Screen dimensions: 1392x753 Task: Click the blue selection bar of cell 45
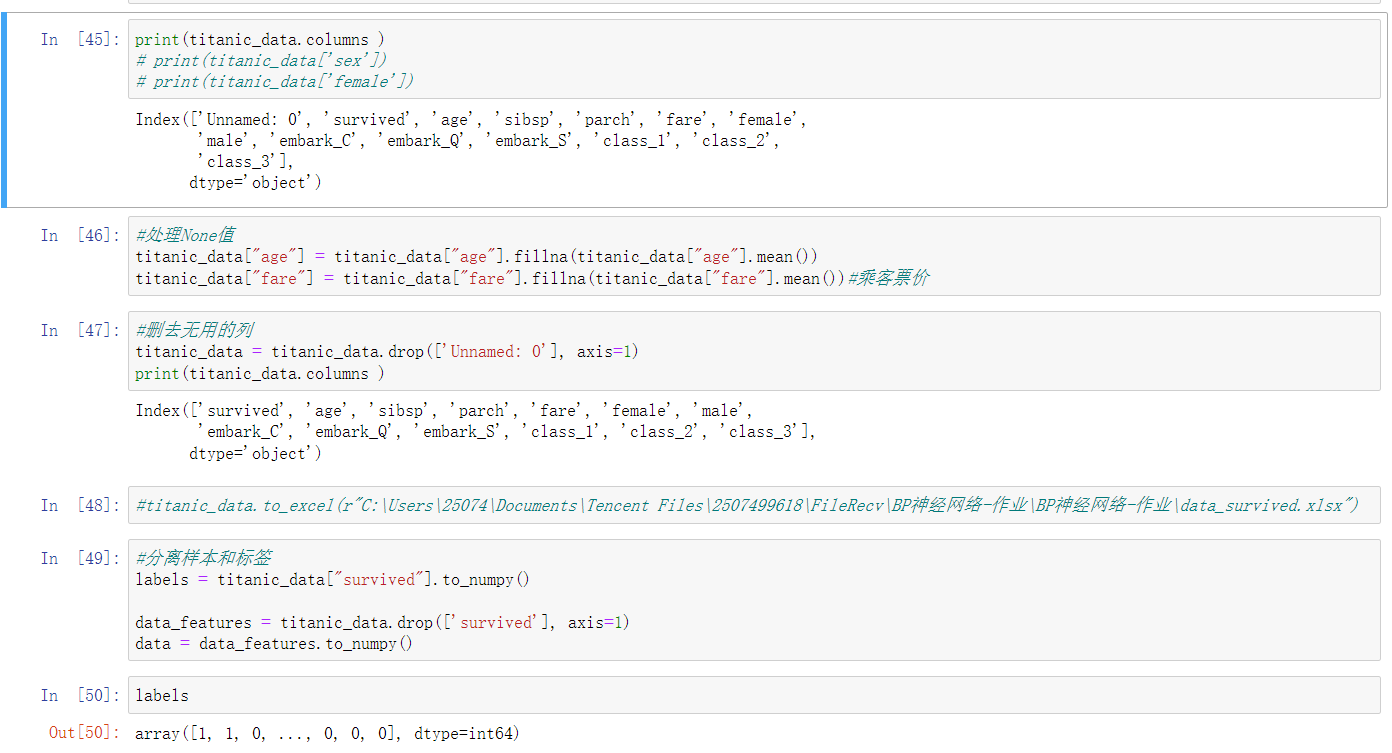click(x=4, y=112)
